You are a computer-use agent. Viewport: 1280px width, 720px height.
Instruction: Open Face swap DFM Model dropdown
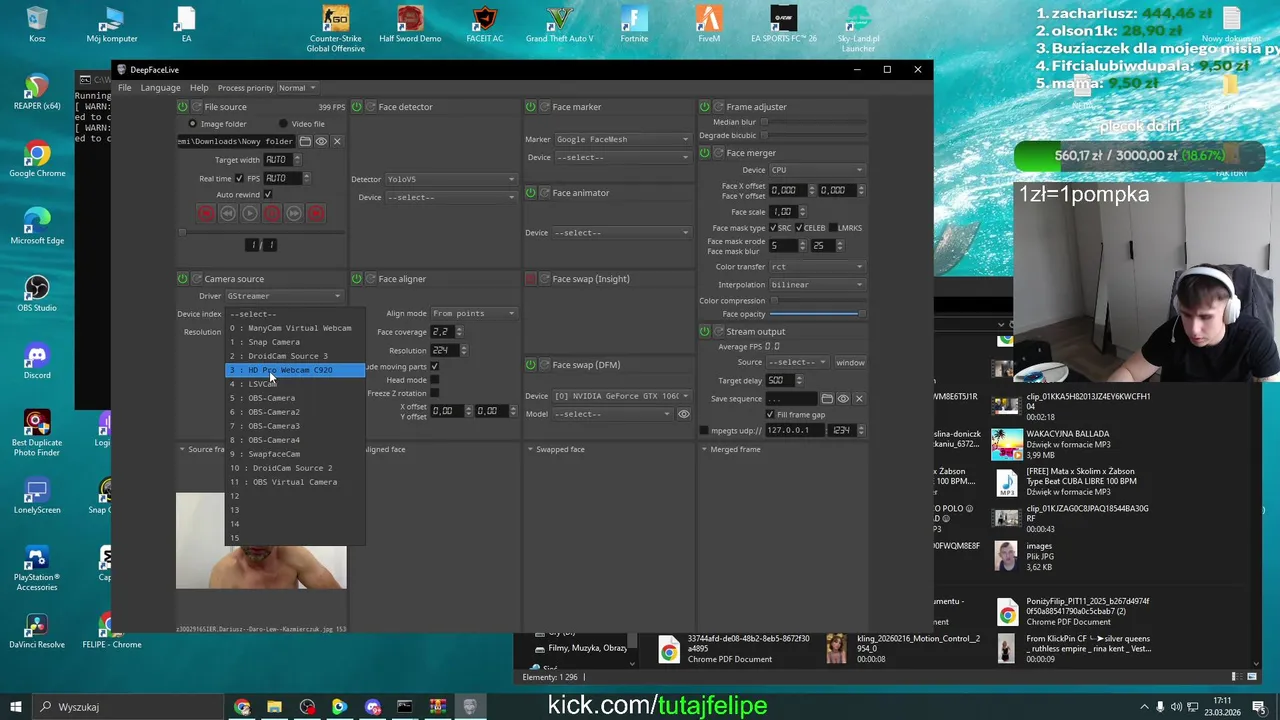(613, 414)
